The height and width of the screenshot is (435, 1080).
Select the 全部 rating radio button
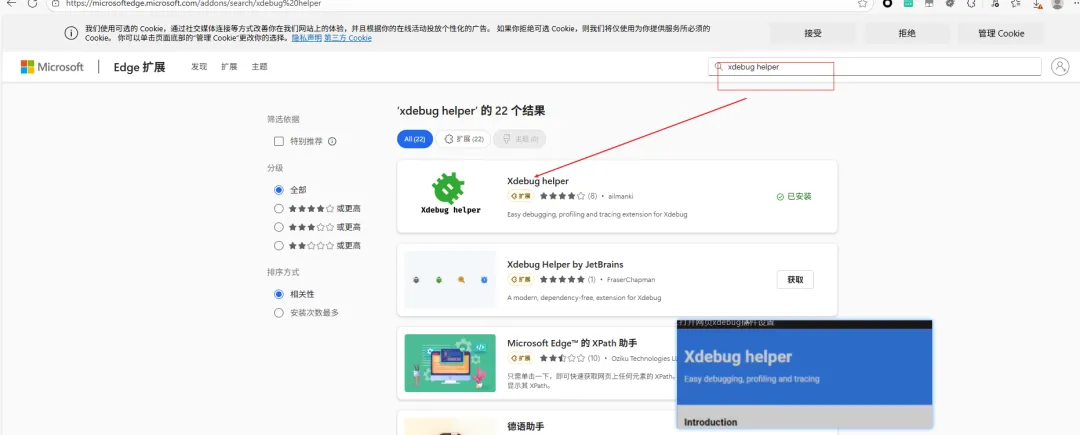[279, 190]
